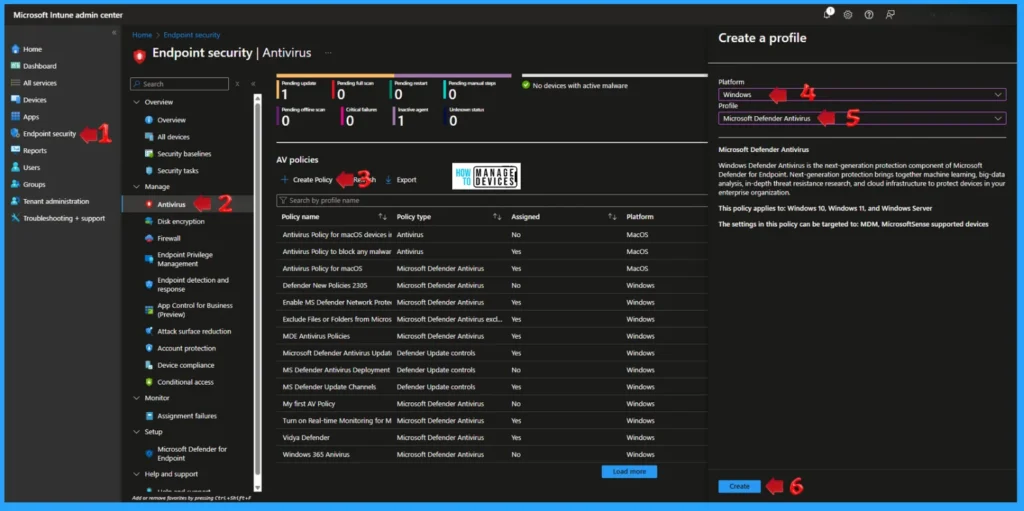The width and height of the screenshot is (1024, 511).
Task: Collapse the Help and support section chevron
Action: (x=136, y=474)
